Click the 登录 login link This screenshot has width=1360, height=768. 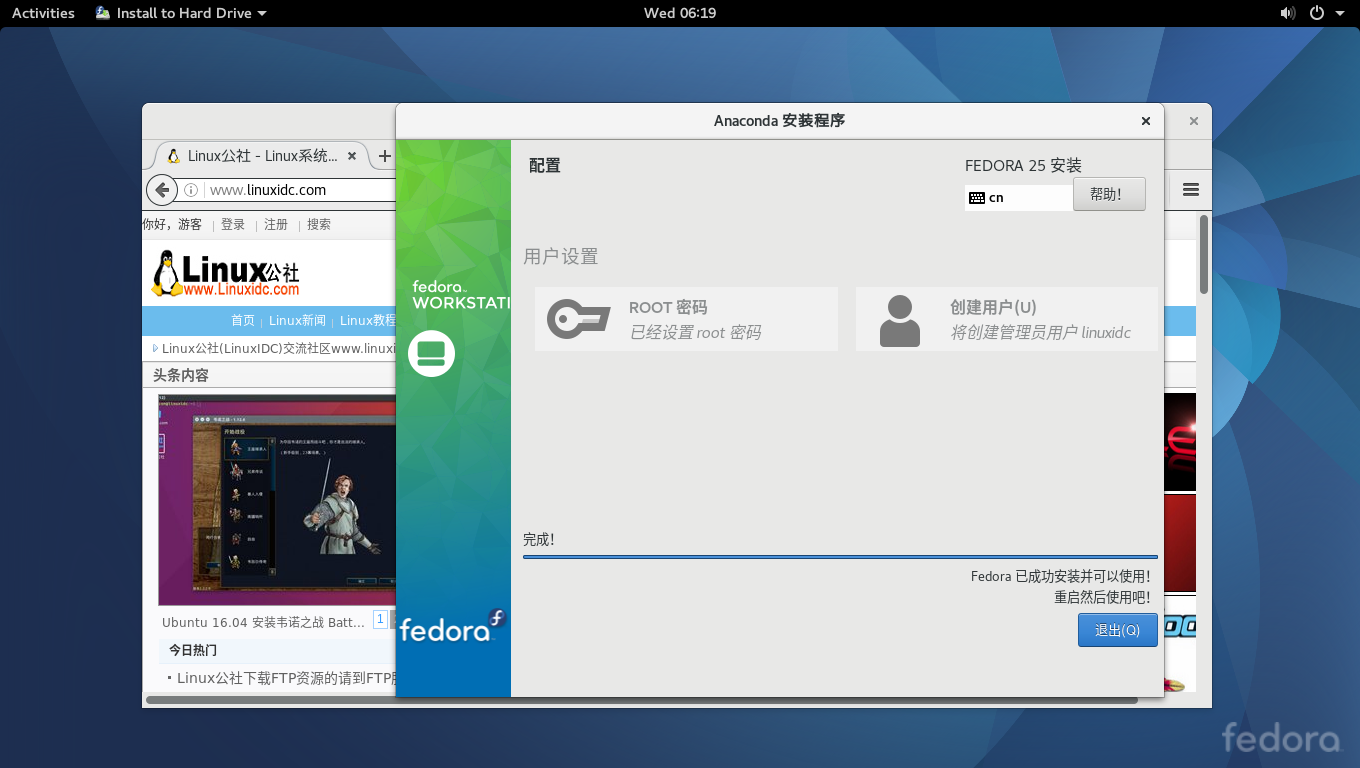pyautogui.click(x=233, y=225)
